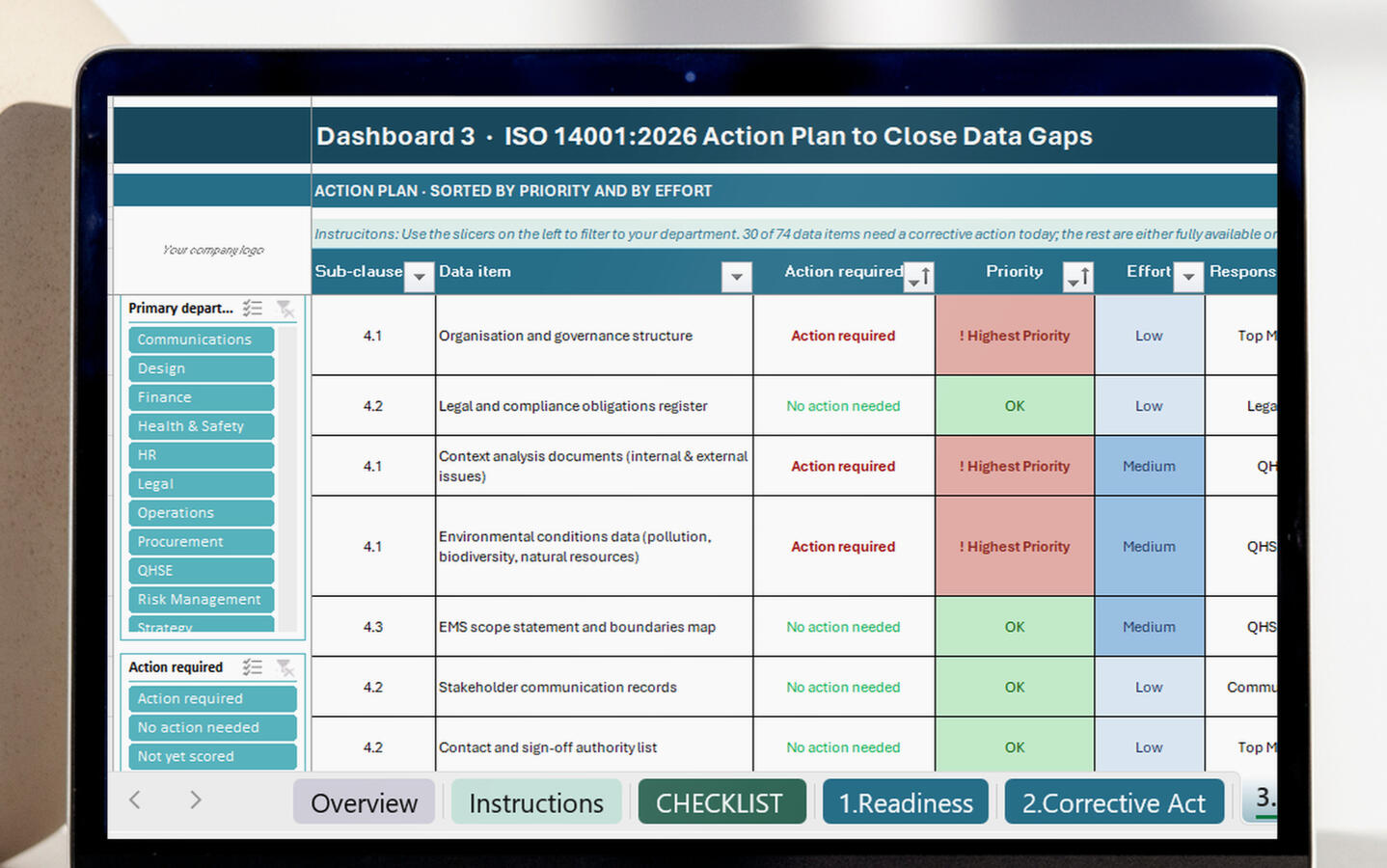Open the CHECKLIST sheet tab
Viewport: 1387px width, 868px height.
tap(721, 802)
